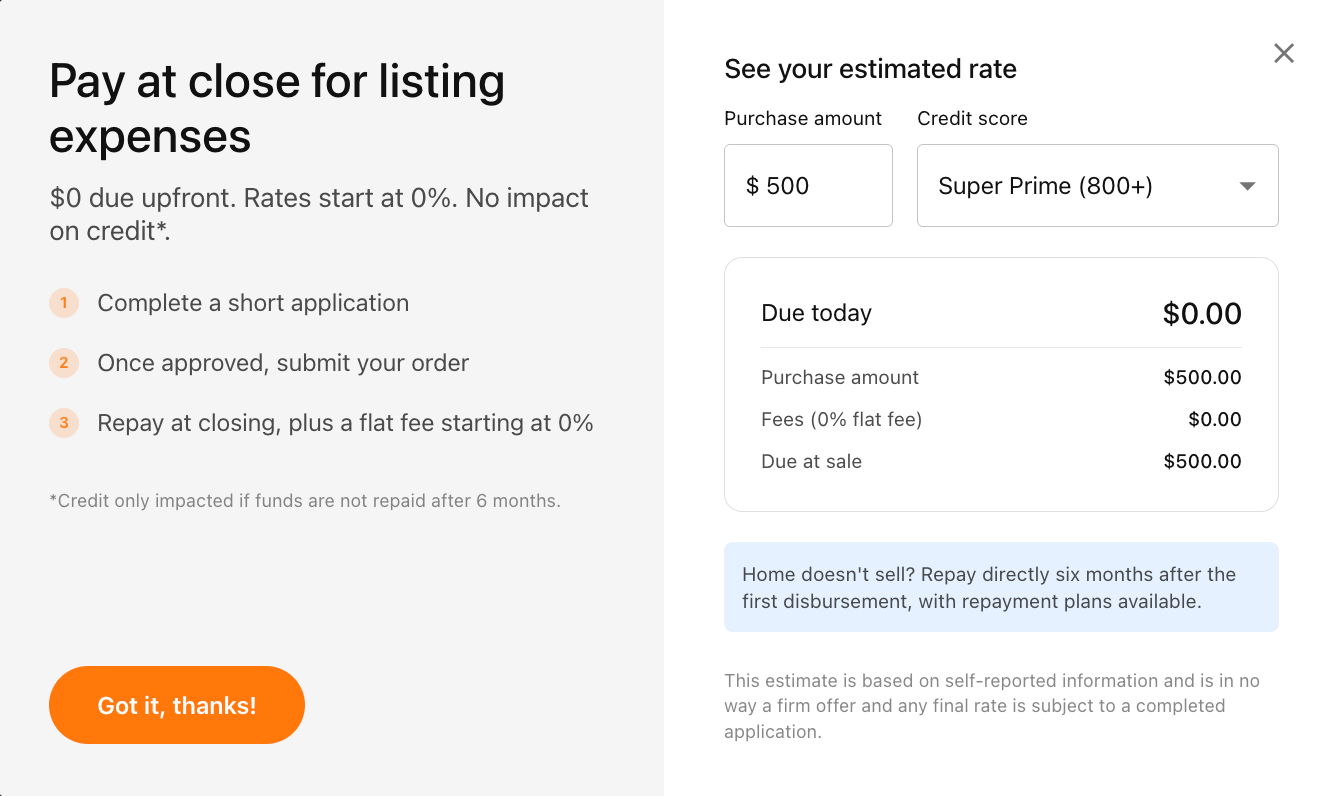Image resolution: width=1320 pixels, height=796 pixels.
Task: Click the self-reported estimate disclaimer text
Action: pos(991,706)
